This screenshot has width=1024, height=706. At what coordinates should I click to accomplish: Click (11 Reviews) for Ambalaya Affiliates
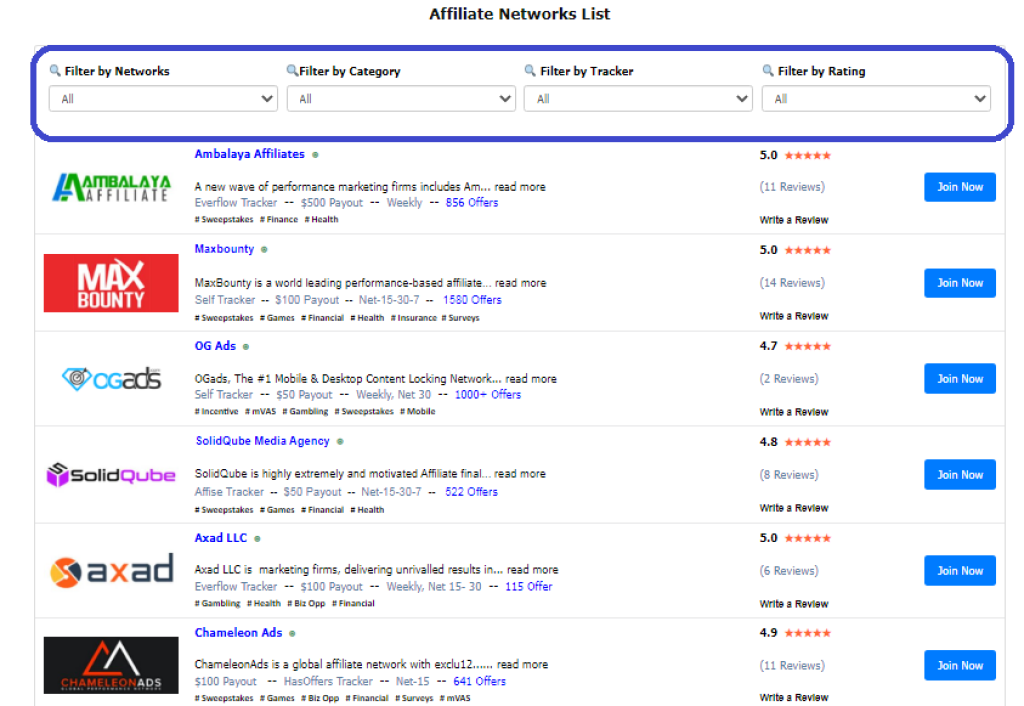point(792,187)
